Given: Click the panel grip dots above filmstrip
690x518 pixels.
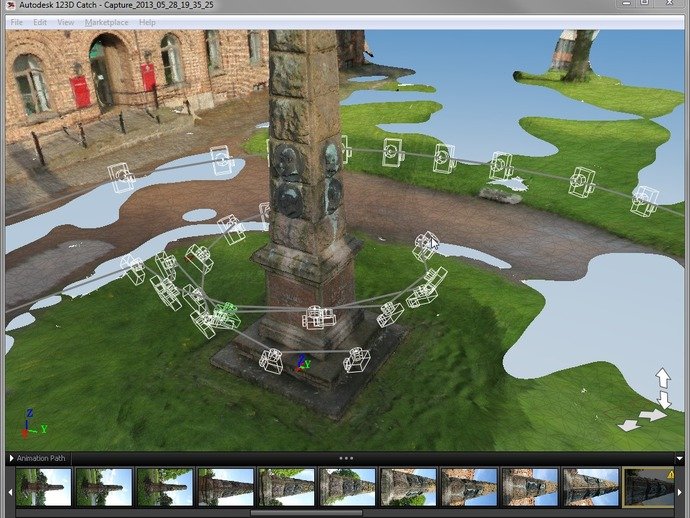Looking at the screenshot, I should pyautogui.click(x=346, y=458).
